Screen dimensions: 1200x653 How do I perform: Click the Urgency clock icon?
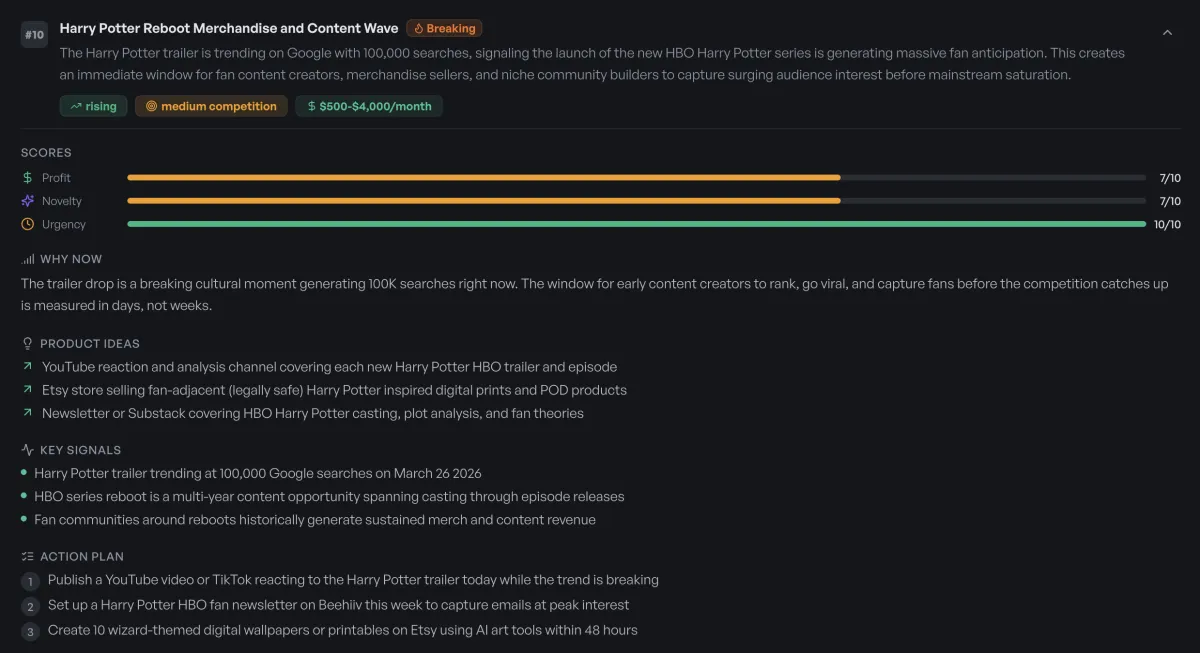[28, 225]
